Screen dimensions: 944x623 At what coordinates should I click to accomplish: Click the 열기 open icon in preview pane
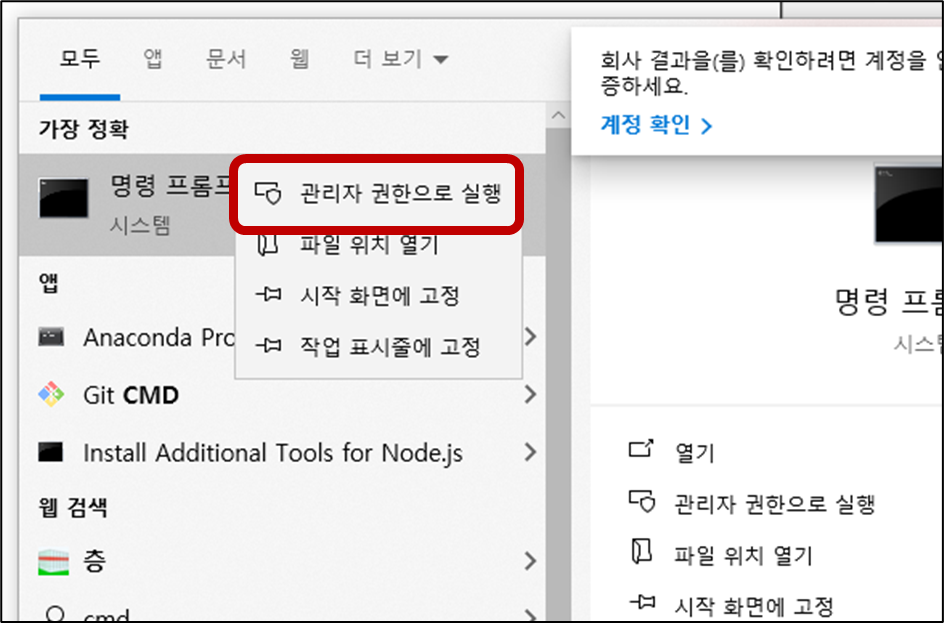point(641,449)
